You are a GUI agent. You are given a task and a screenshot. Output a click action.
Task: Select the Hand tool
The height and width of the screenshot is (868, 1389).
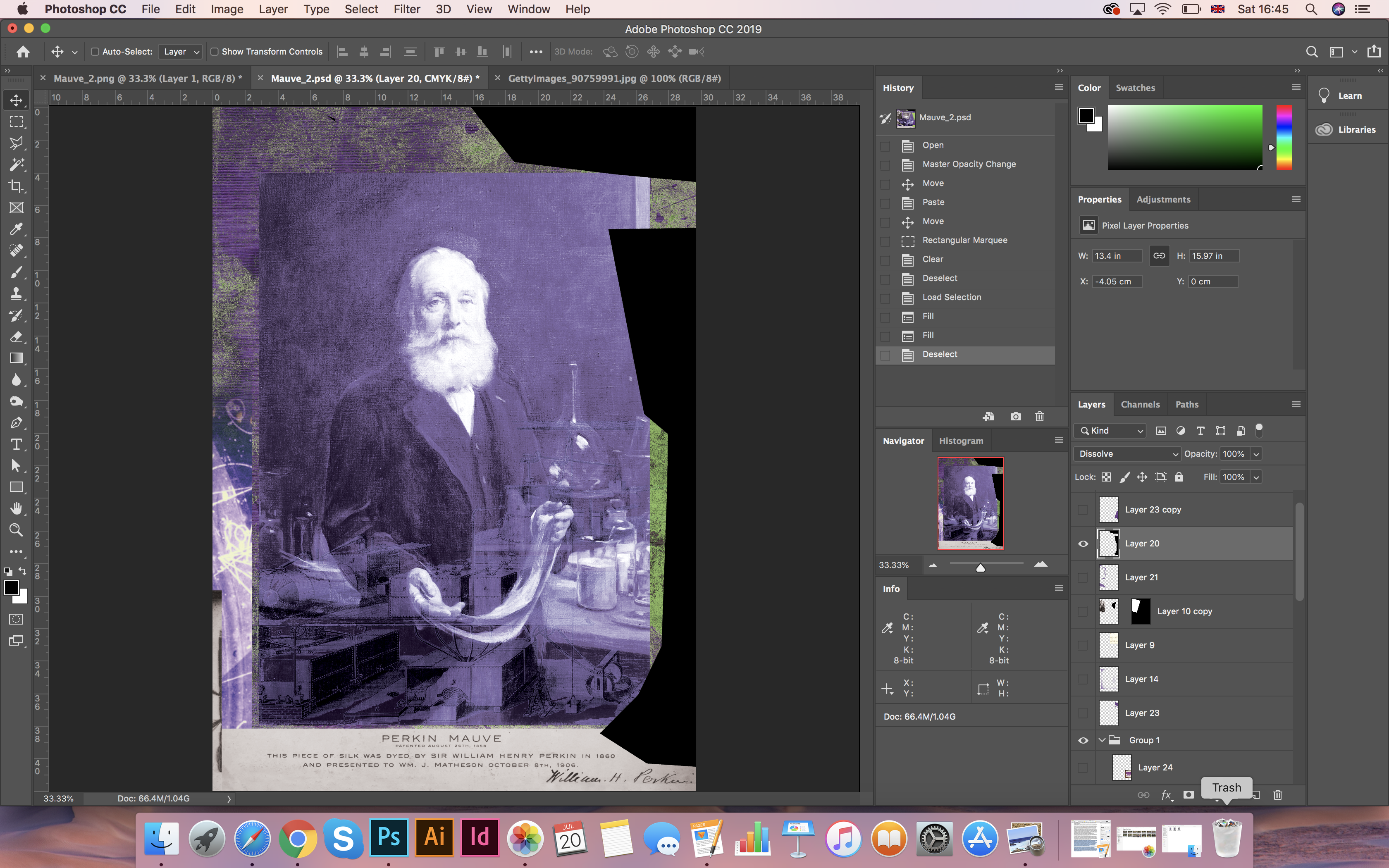(x=16, y=509)
